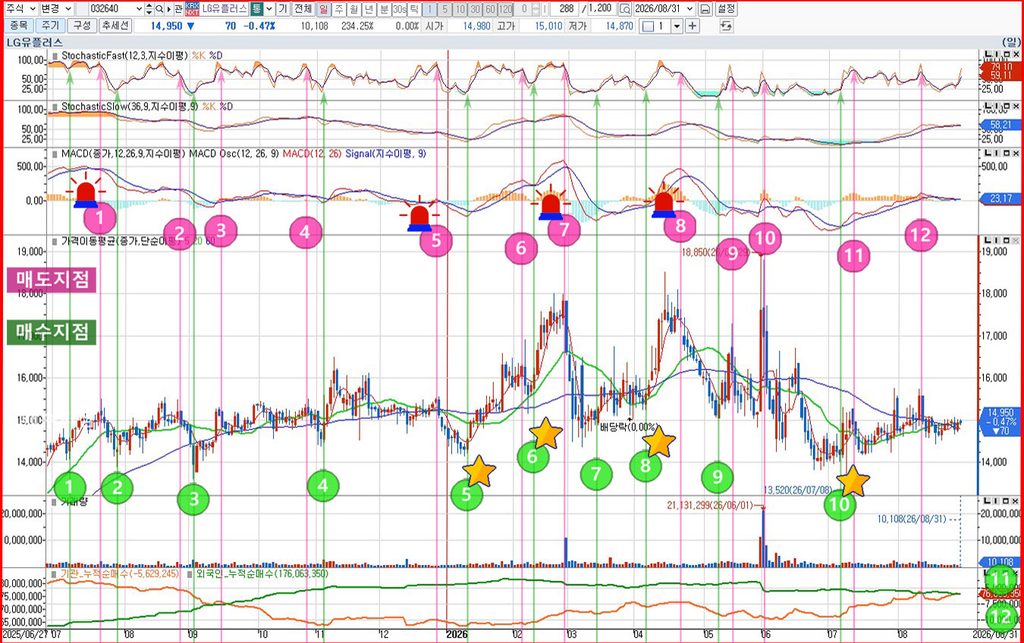
Task: Click the MACD Osc(12, 26, 9) label
Action: coord(234,153)
